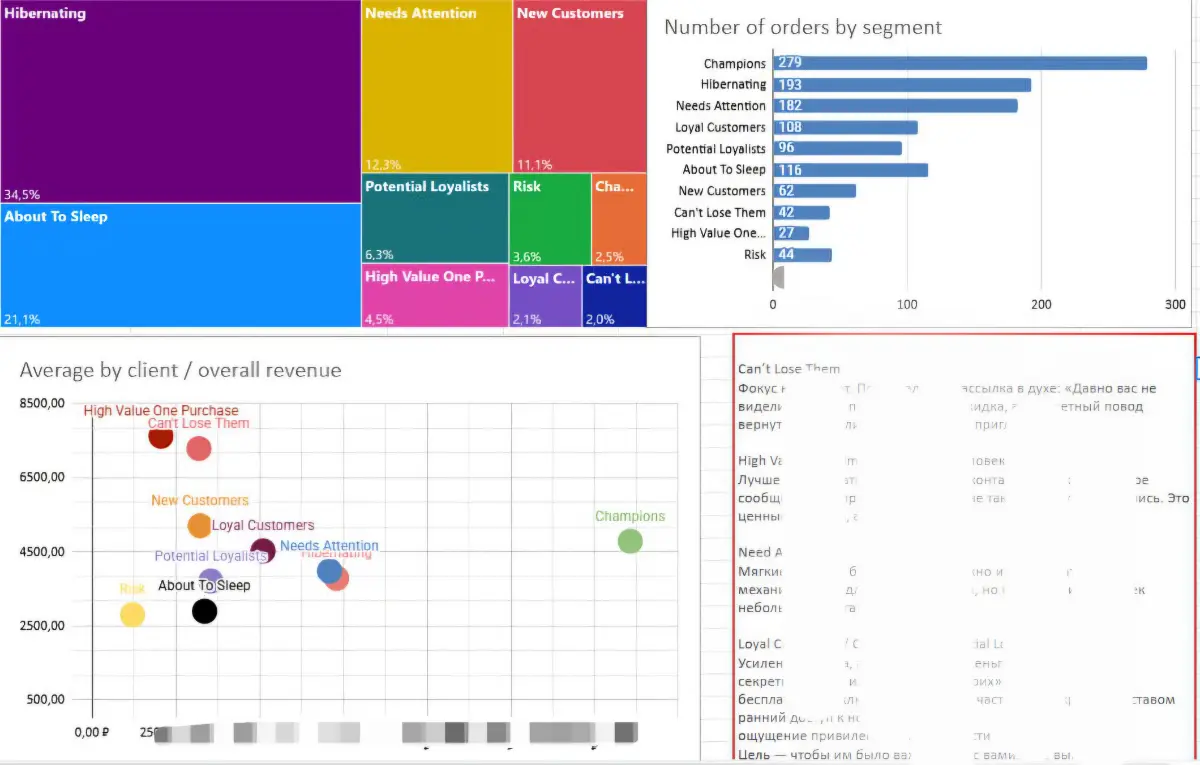Click the 2500,00 value on the y-axis
The height and width of the screenshot is (765, 1200).
(x=41, y=625)
